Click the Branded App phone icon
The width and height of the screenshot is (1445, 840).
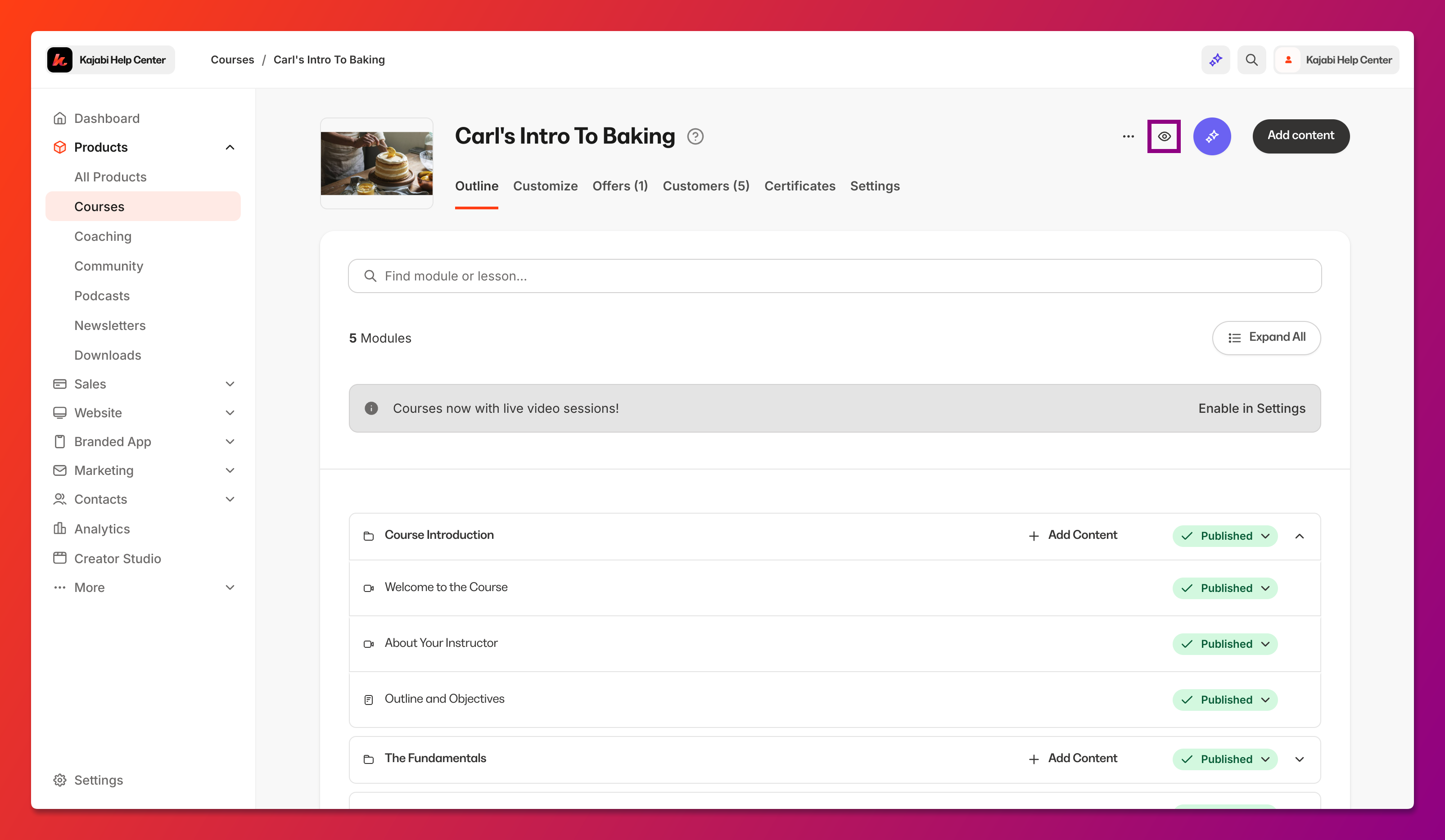[x=59, y=442]
